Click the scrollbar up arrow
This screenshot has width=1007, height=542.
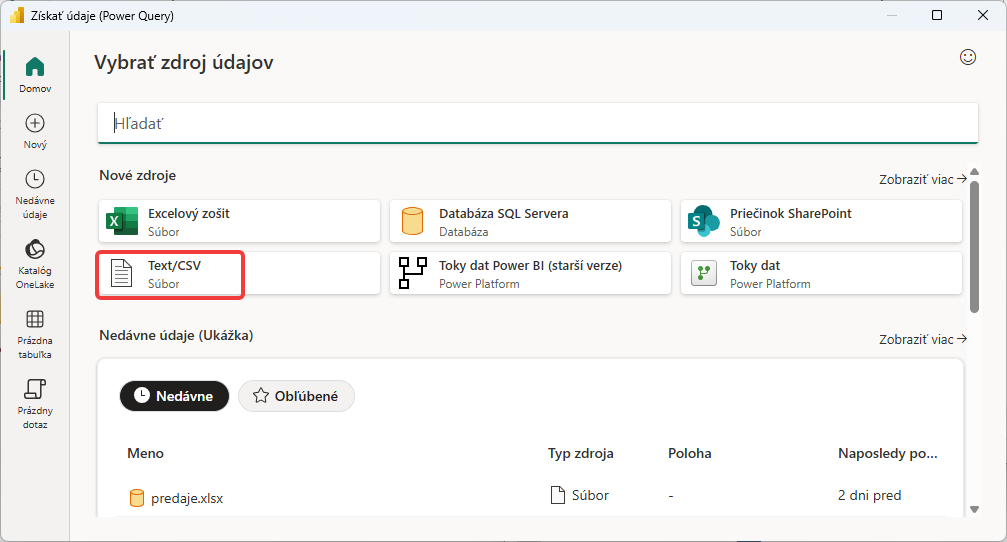[x=974, y=171]
